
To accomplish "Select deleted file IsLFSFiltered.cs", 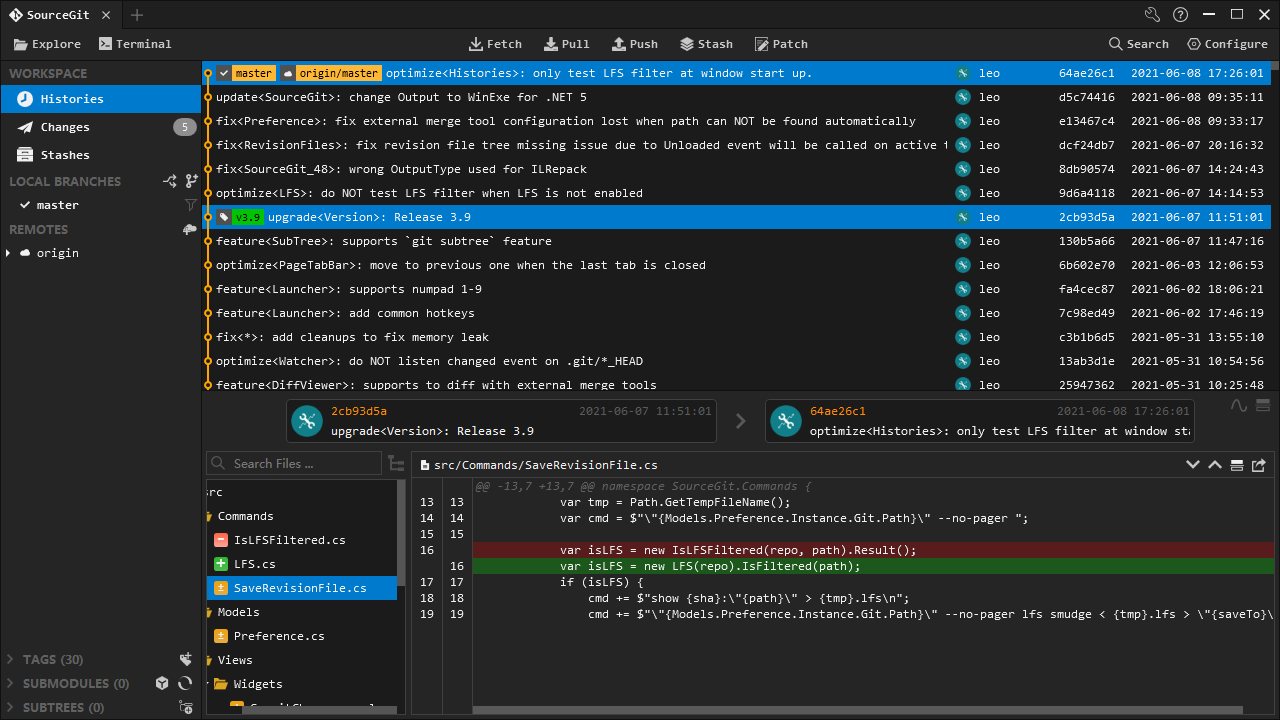I will [x=302, y=540].
